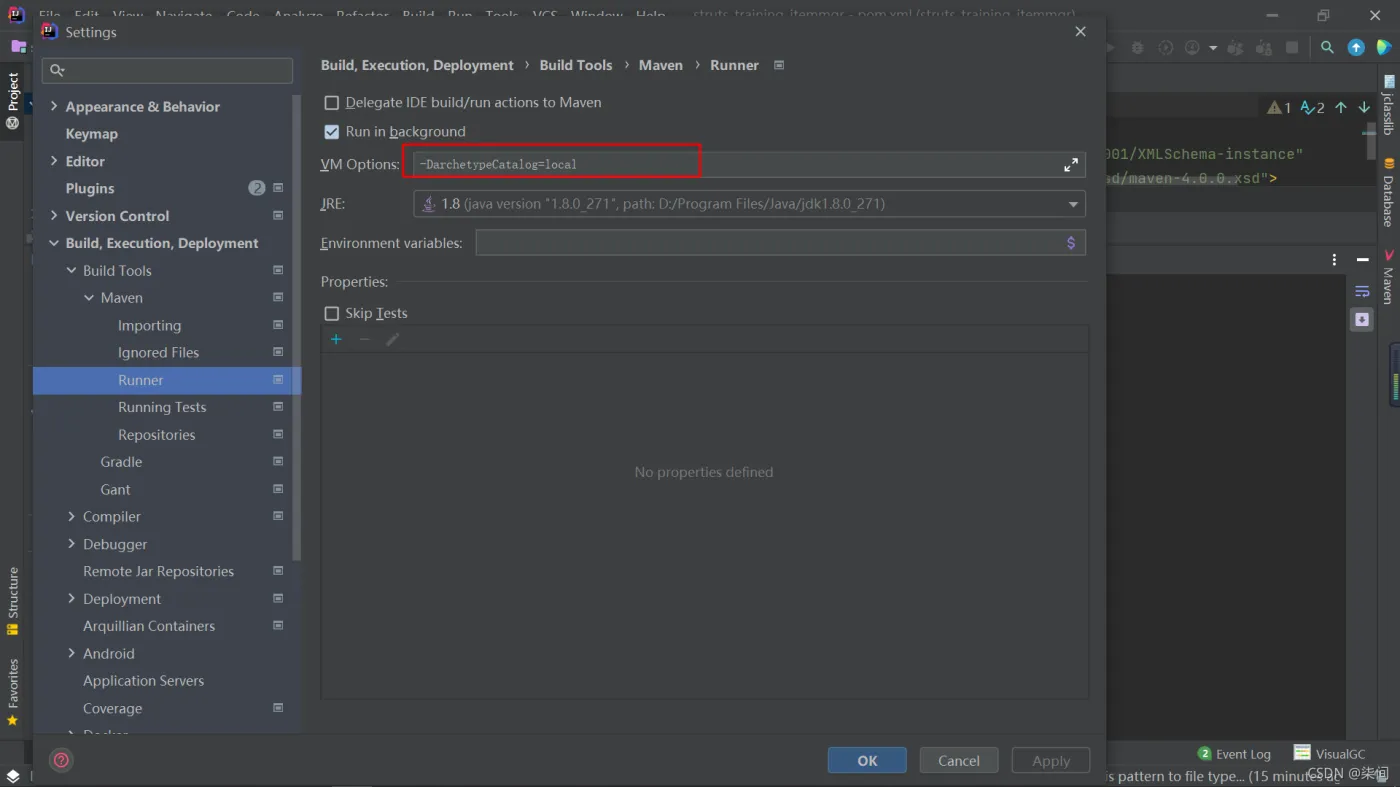The height and width of the screenshot is (787, 1400).
Task: Click the Cancel button
Action: pos(959,761)
